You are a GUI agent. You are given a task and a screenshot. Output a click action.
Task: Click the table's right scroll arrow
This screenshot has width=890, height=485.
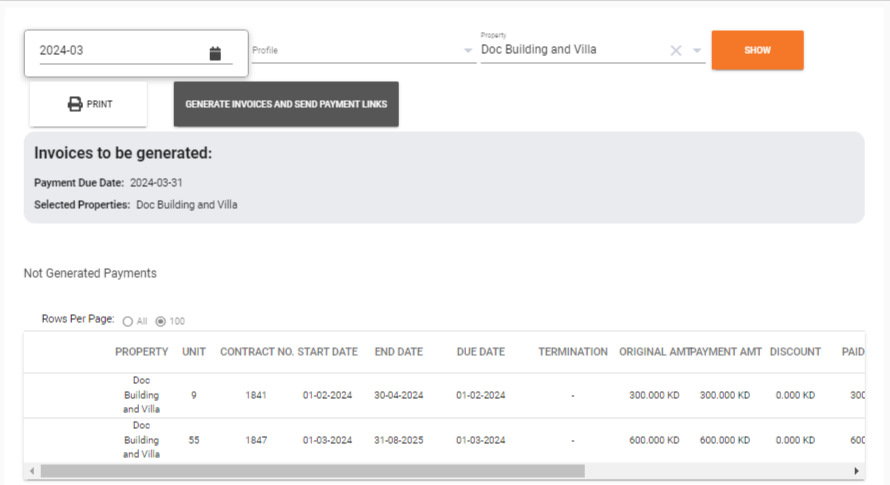tap(856, 471)
